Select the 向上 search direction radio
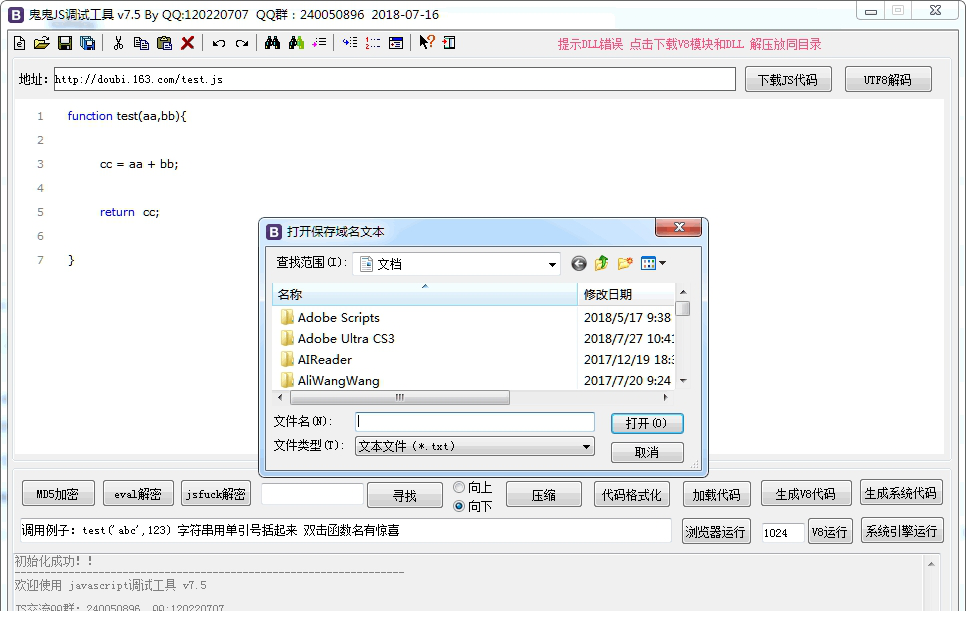 coord(459,487)
